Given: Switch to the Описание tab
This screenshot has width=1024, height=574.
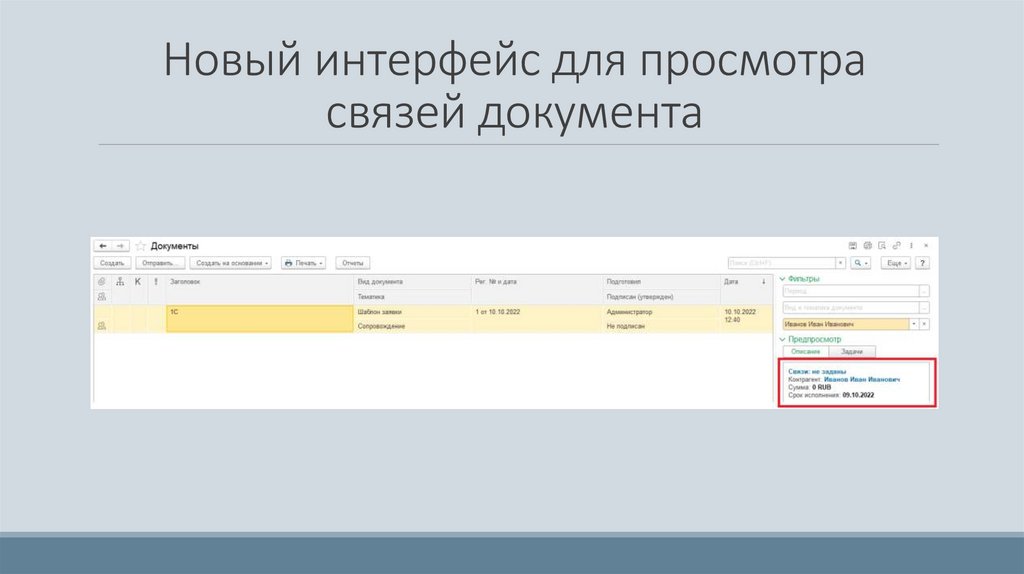Looking at the screenshot, I should (805, 351).
